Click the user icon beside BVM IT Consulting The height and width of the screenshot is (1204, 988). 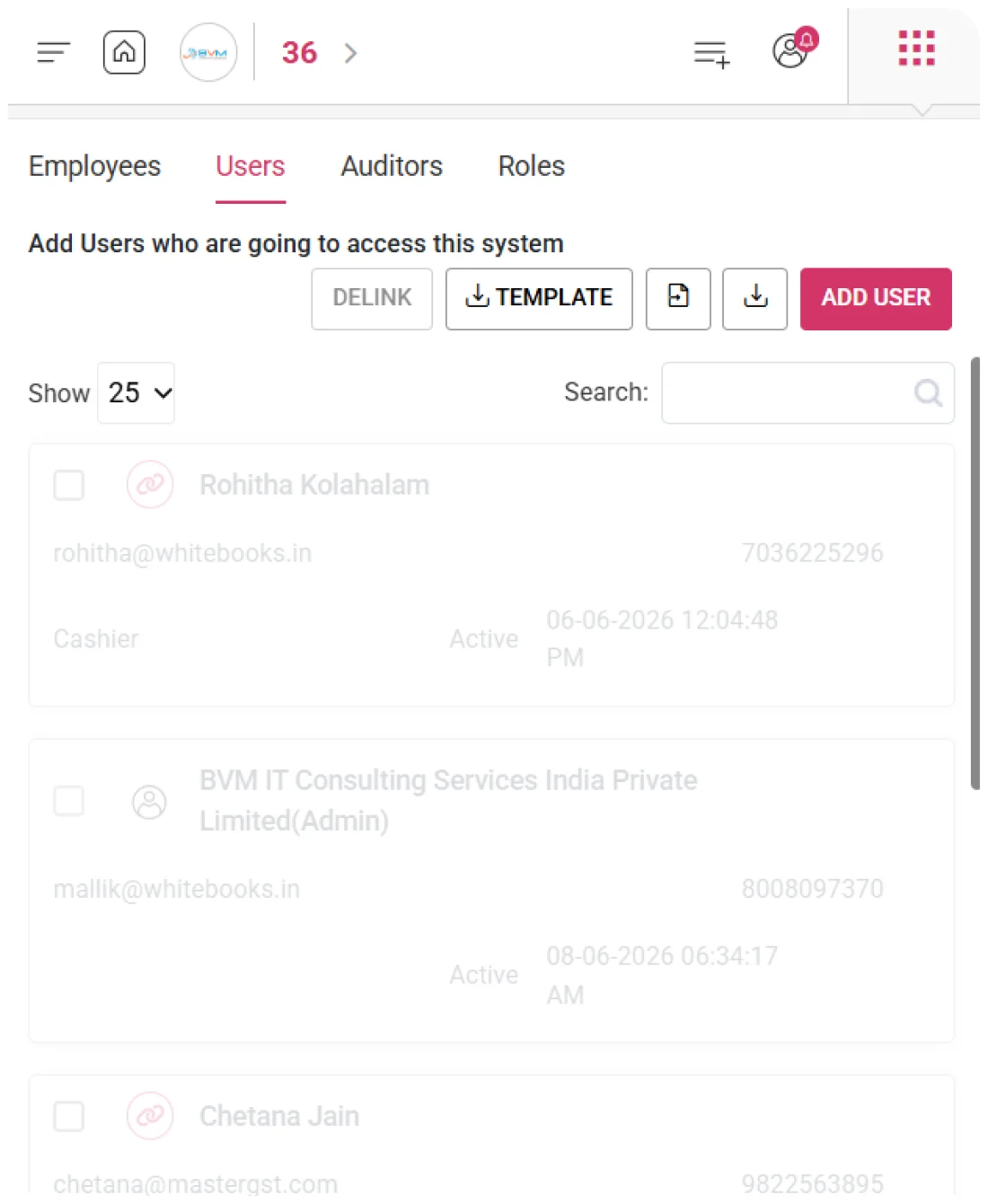[x=150, y=802]
